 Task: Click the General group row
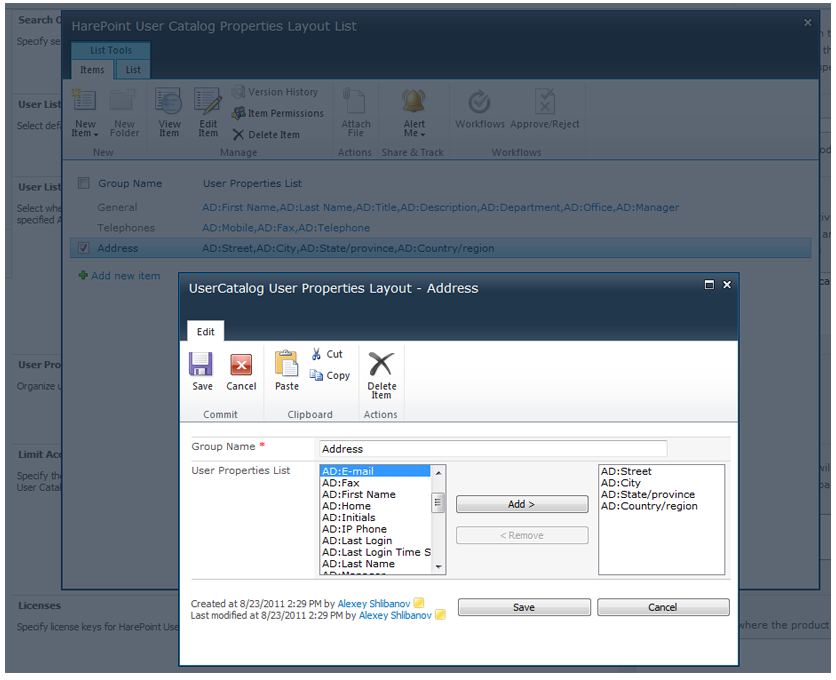click(440, 207)
